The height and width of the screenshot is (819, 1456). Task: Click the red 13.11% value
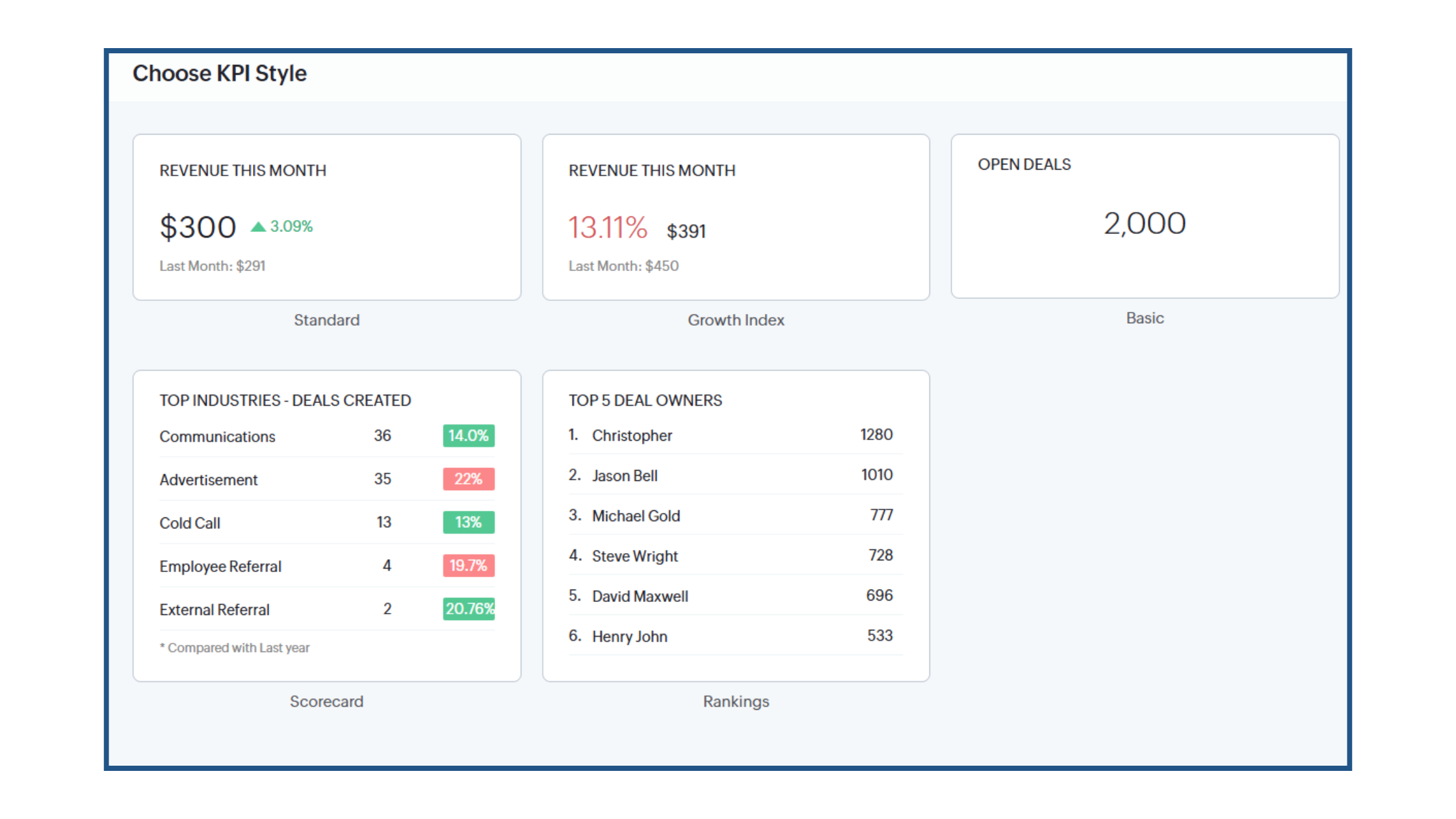pyautogui.click(x=608, y=227)
